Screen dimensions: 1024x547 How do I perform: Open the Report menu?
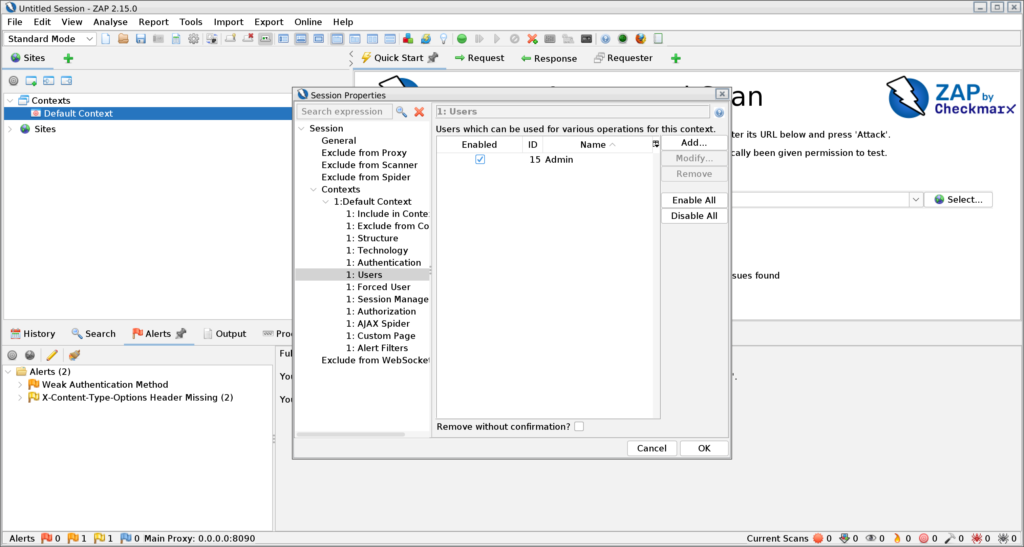(x=153, y=22)
